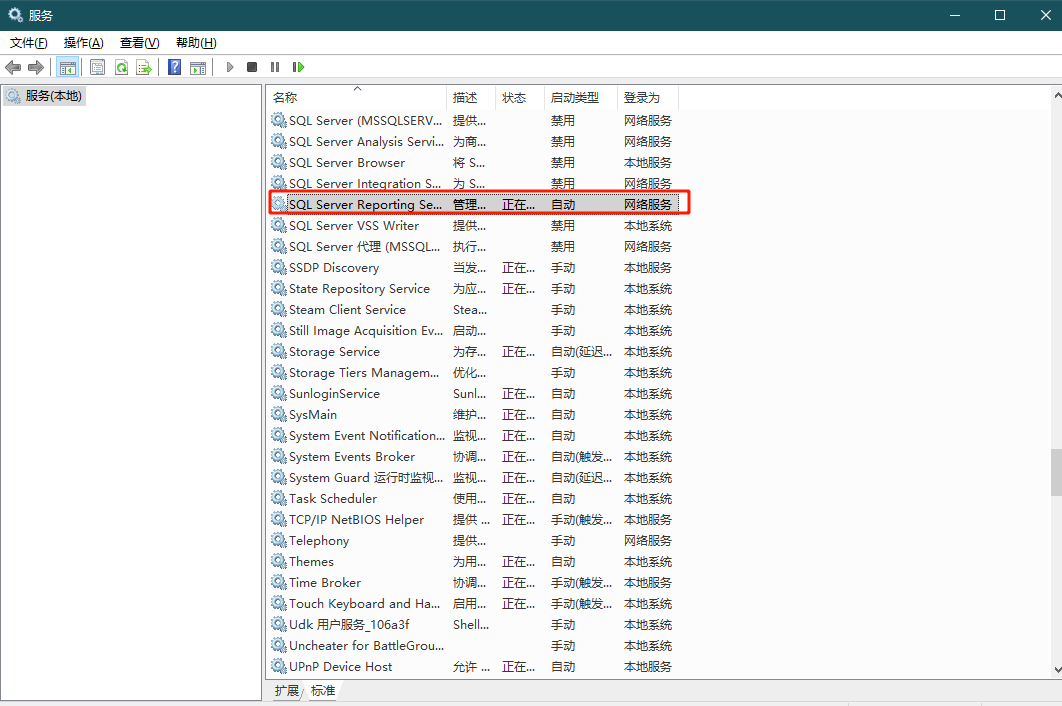Click the Refresh toolbar icon
1062x706 pixels.
click(x=121, y=67)
